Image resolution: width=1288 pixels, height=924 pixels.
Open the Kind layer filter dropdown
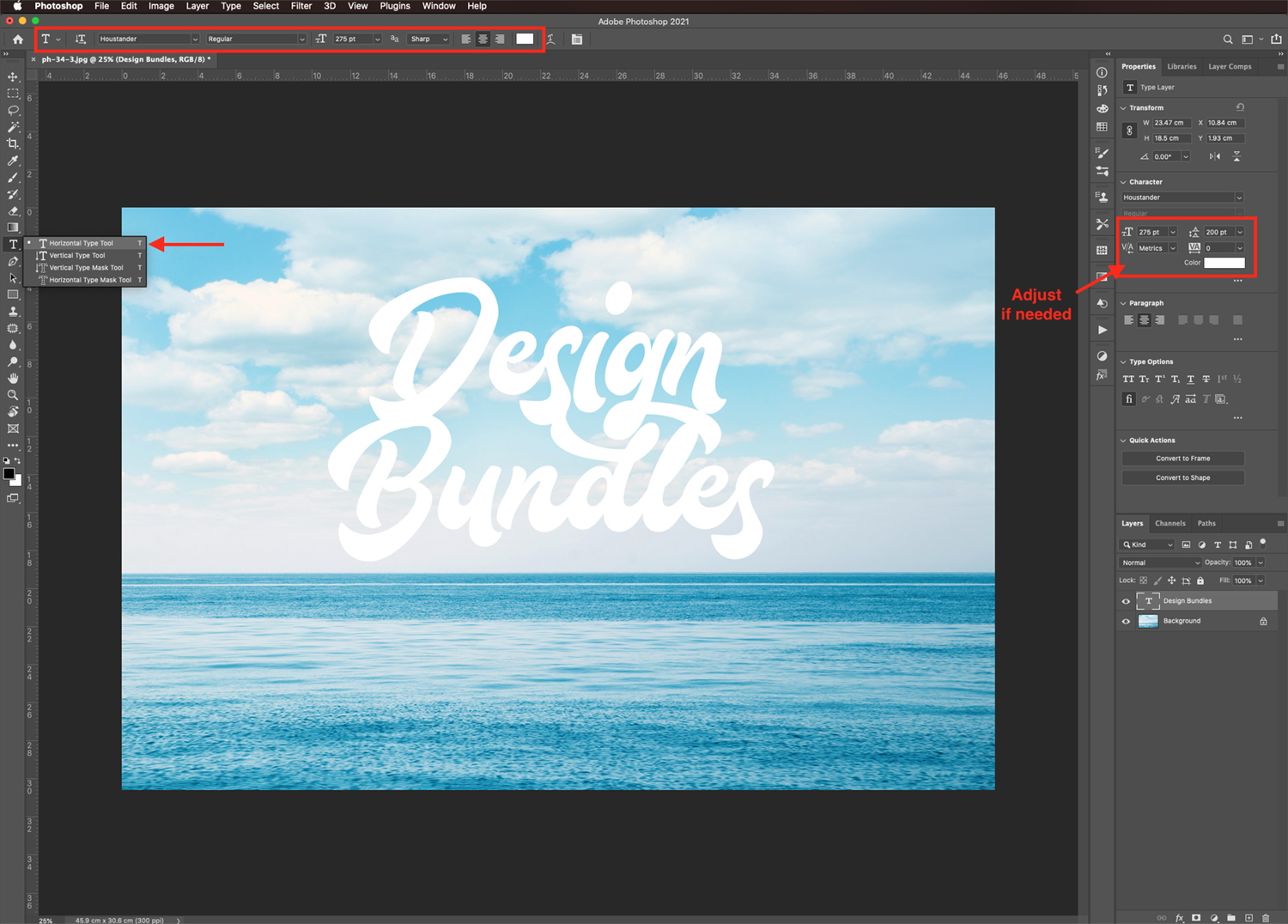click(1147, 544)
